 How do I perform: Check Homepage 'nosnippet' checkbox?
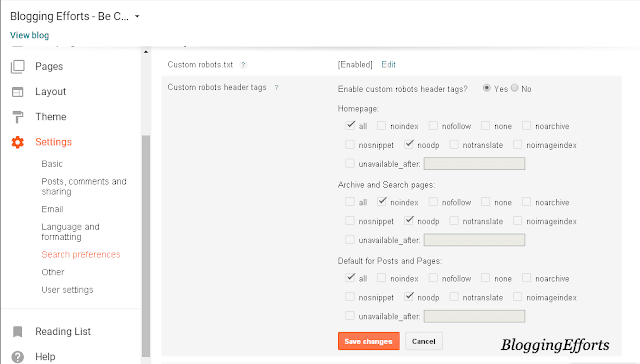point(350,144)
